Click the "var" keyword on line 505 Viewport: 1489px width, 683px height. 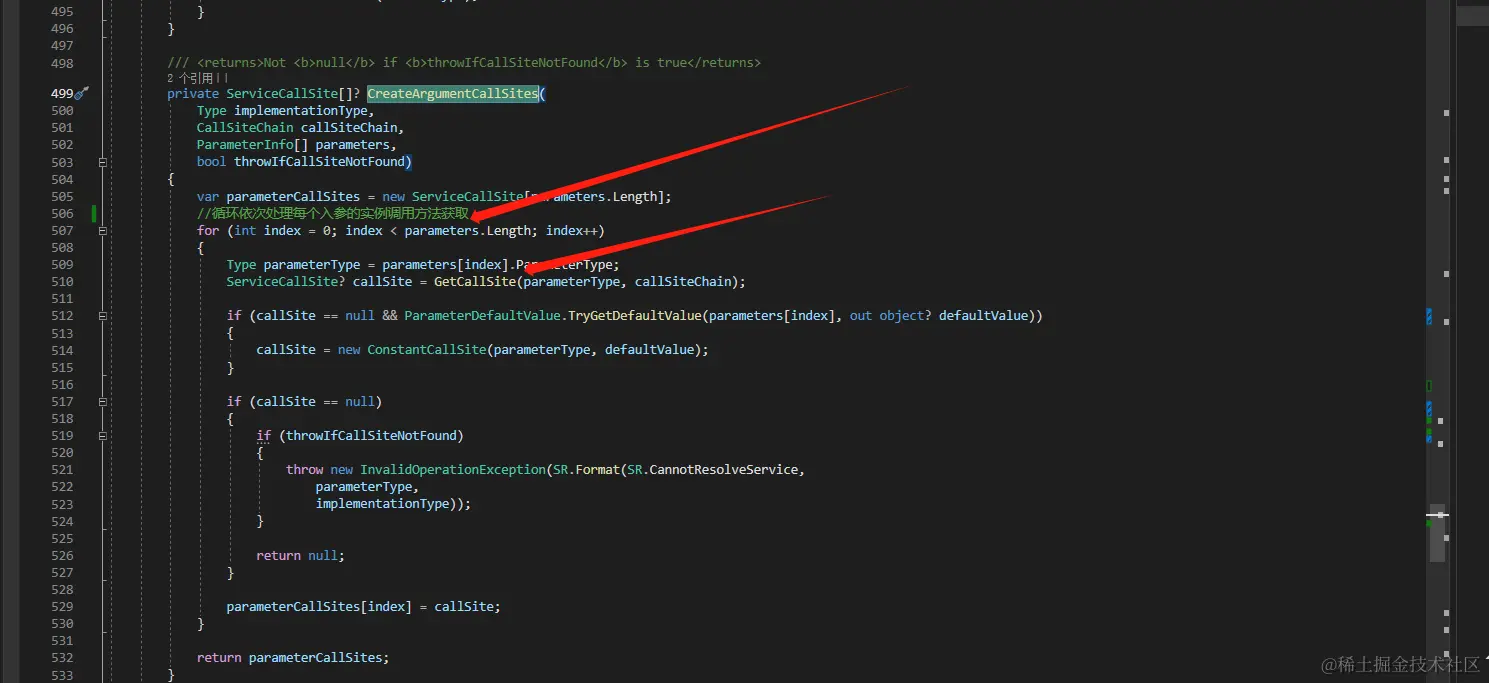[x=208, y=197]
